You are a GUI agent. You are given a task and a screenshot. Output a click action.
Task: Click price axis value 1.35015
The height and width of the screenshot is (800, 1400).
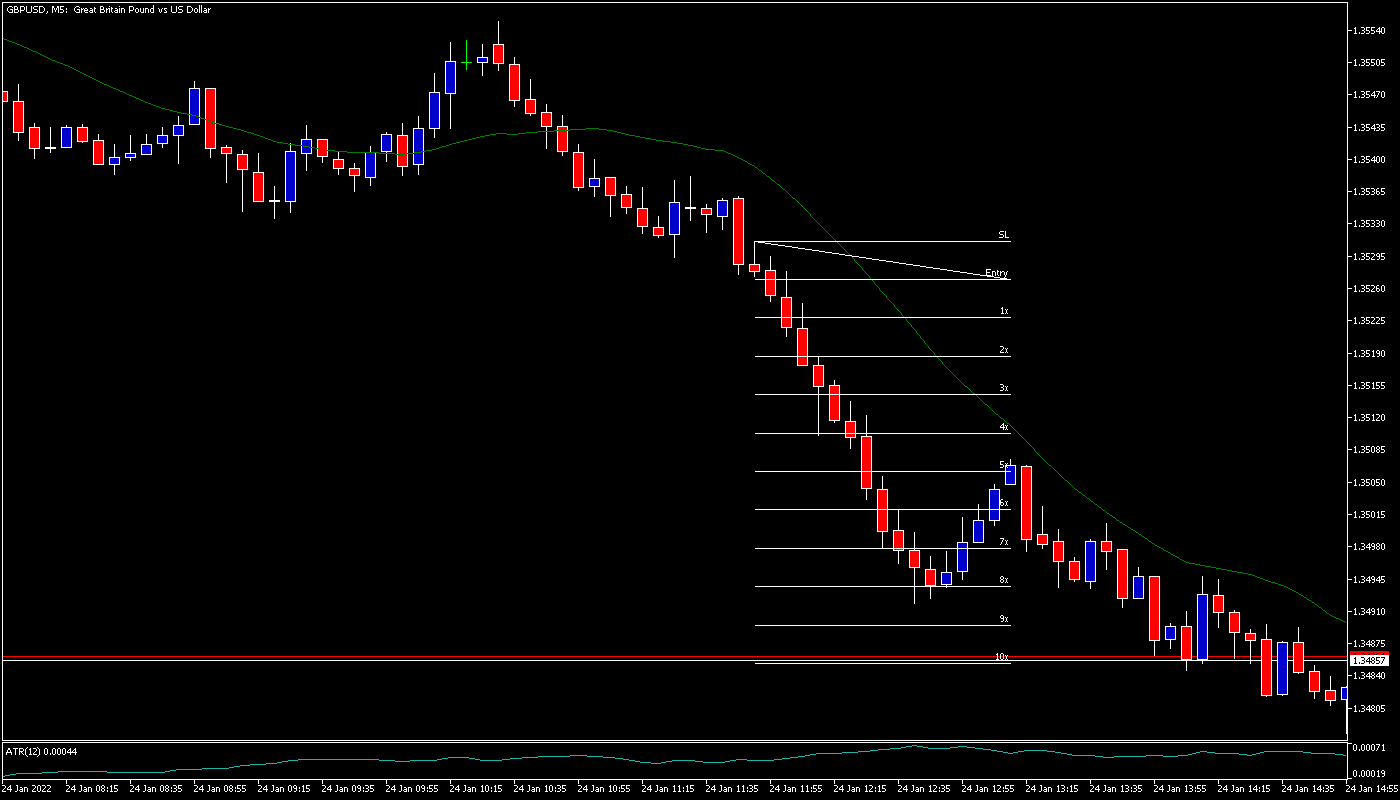click(1370, 515)
